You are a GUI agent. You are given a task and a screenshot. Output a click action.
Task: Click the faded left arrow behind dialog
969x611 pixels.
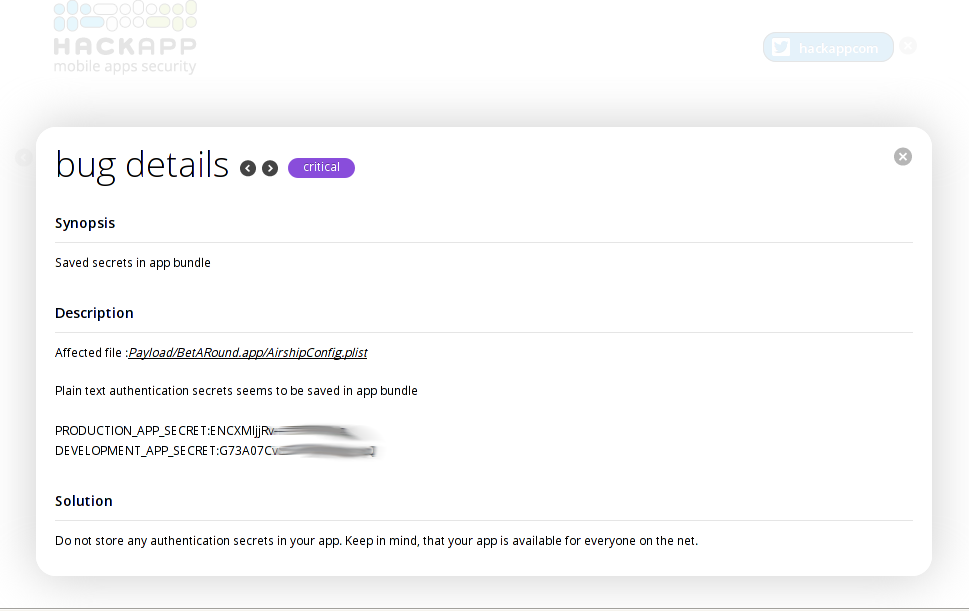23,158
